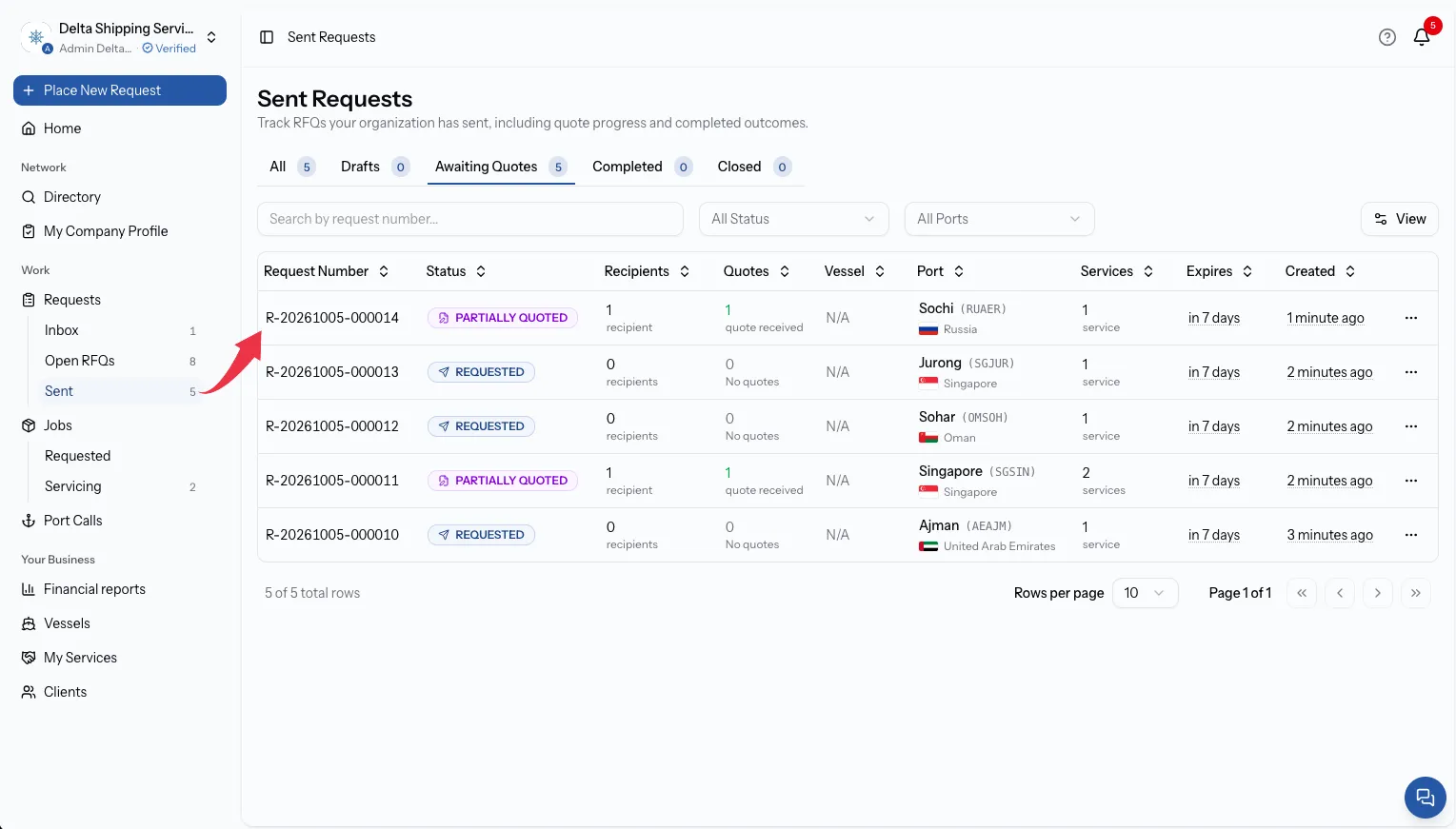
Task: Go to Port Calls page
Action: [72, 521]
